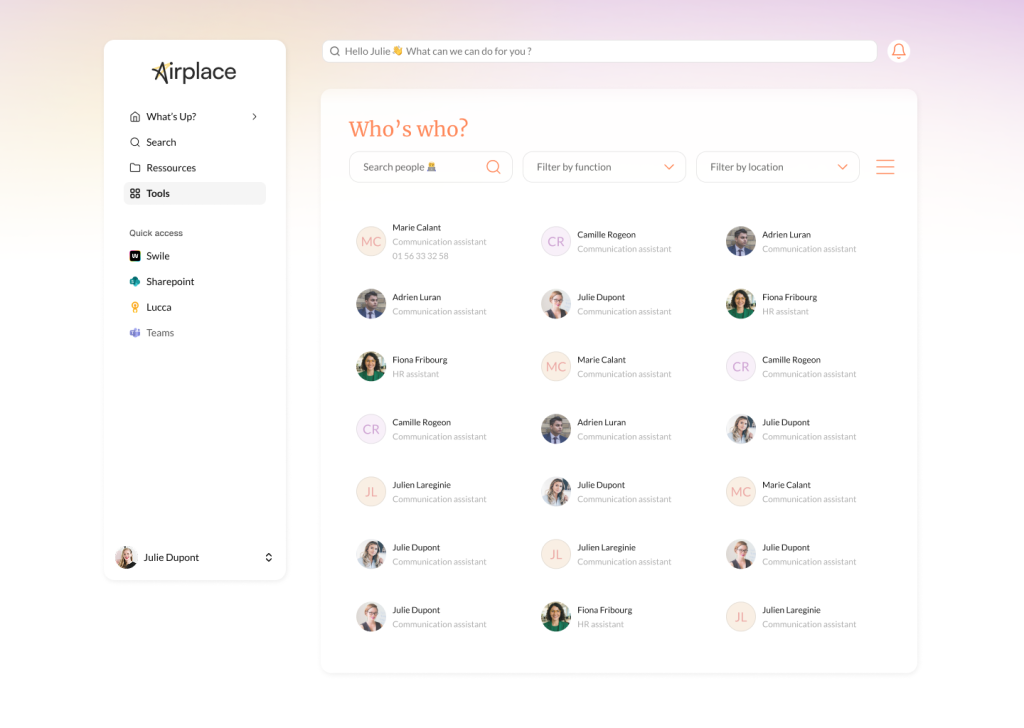Open Lucca from the sidebar

tap(158, 307)
